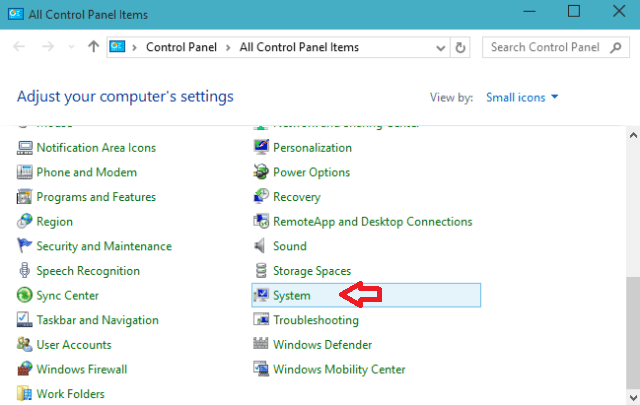Open Security and Maintenance
This screenshot has height=405, width=640.
coord(104,246)
